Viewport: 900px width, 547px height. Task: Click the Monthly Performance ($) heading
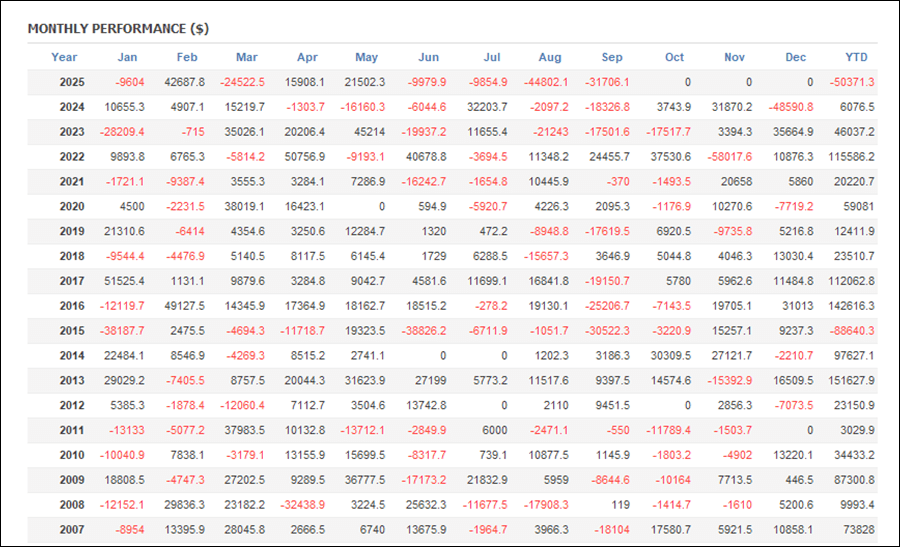(118, 28)
